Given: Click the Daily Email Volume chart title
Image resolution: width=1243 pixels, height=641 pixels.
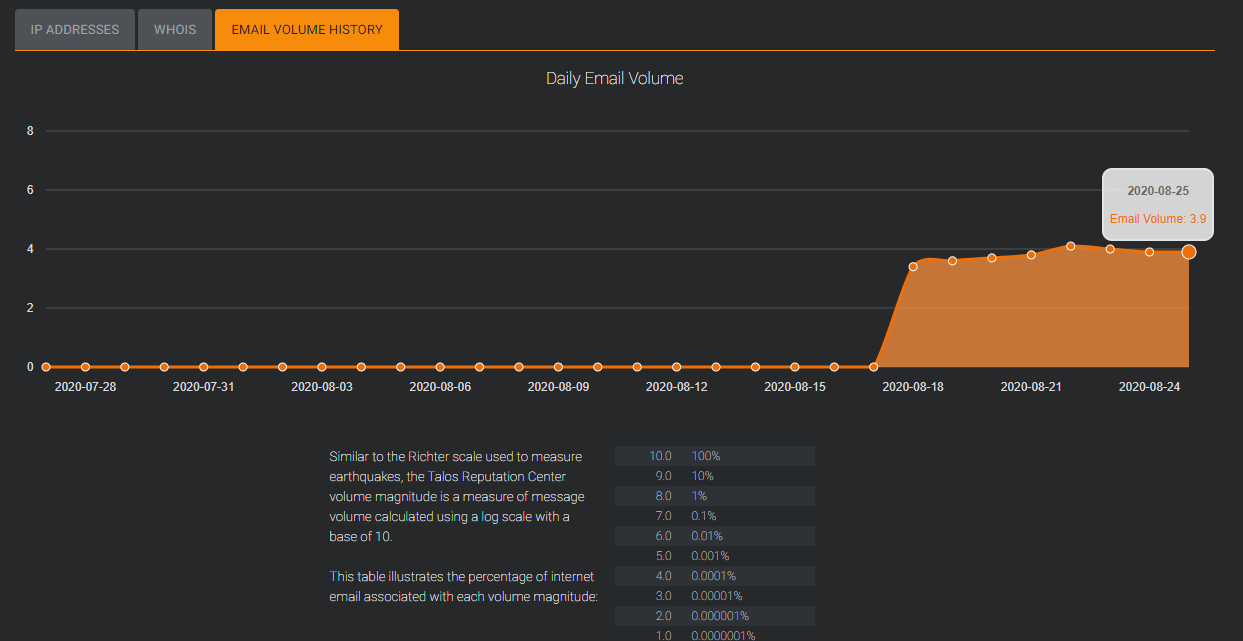Looking at the screenshot, I should (x=614, y=78).
